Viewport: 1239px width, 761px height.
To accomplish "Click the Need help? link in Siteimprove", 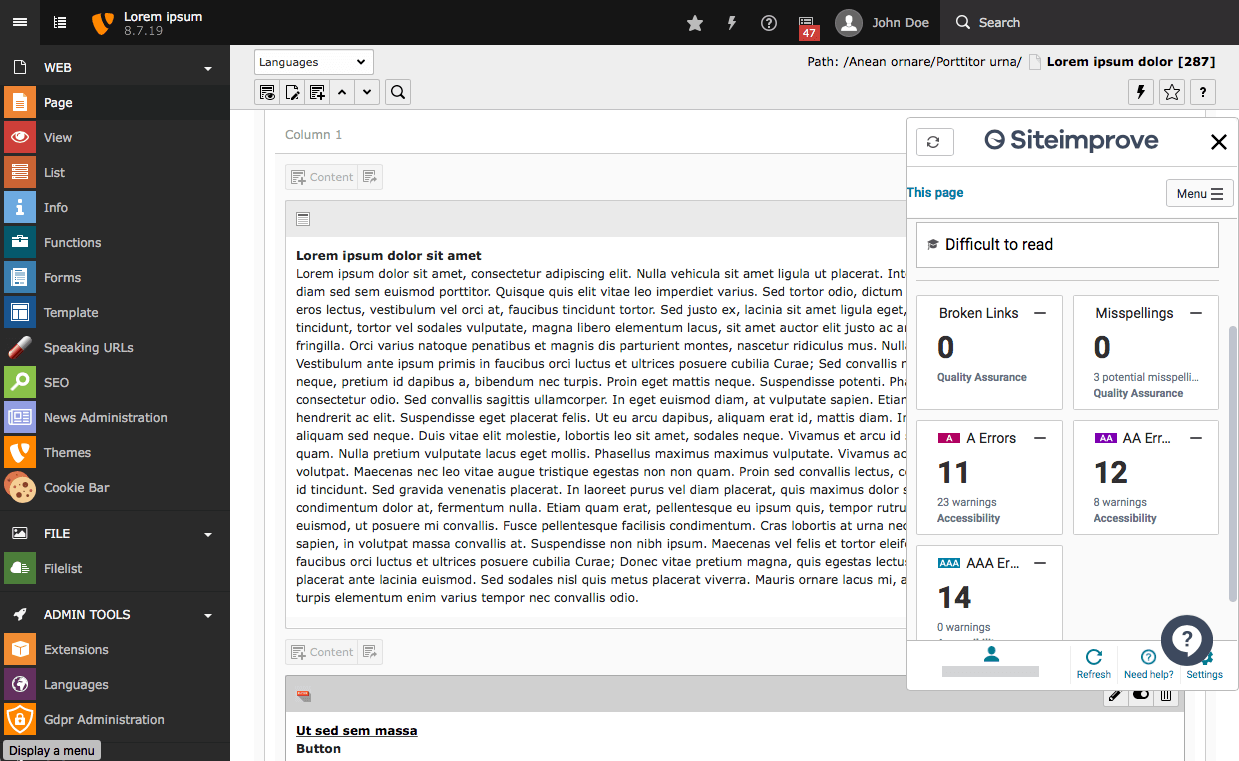I will 1148,663.
